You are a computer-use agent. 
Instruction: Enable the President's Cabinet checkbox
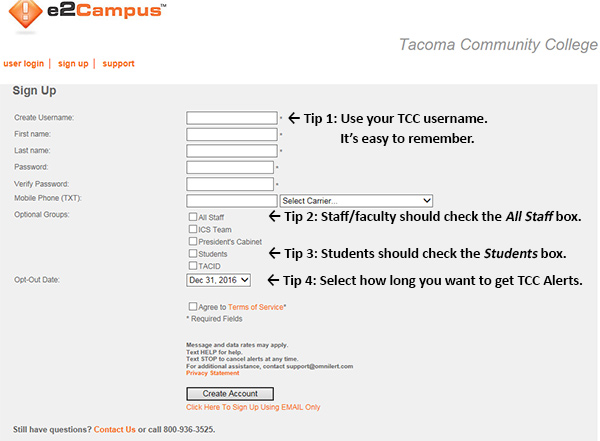tap(193, 241)
